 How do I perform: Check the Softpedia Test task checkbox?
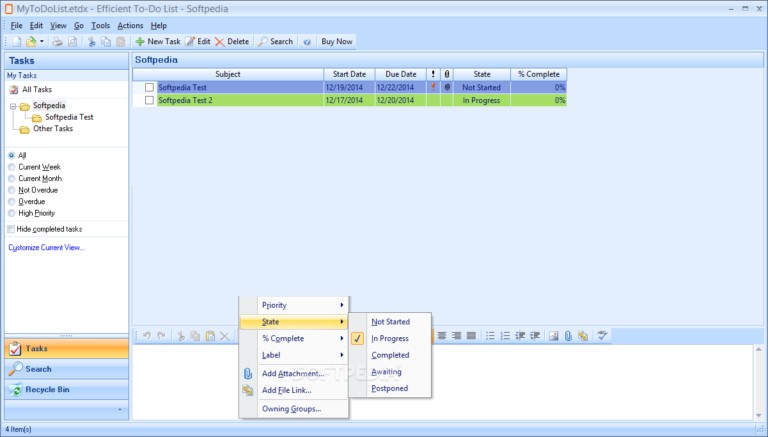pyautogui.click(x=149, y=87)
